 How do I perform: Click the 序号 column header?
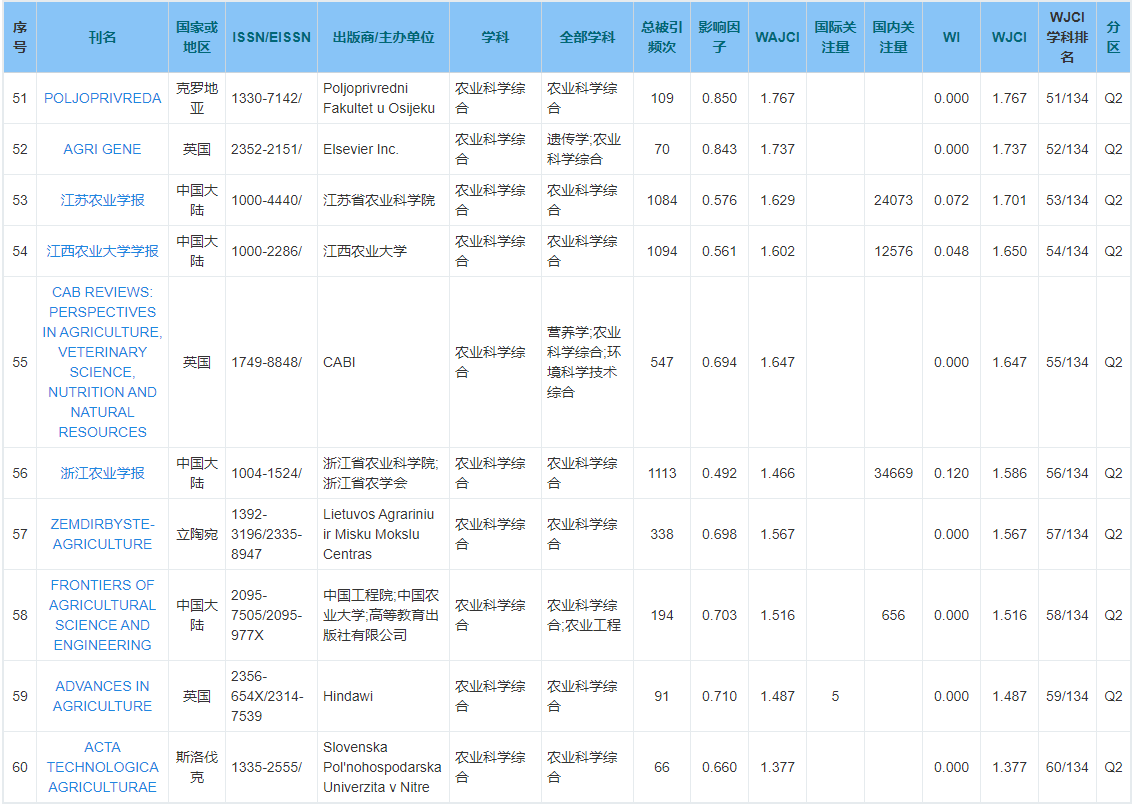pos(20,37)
